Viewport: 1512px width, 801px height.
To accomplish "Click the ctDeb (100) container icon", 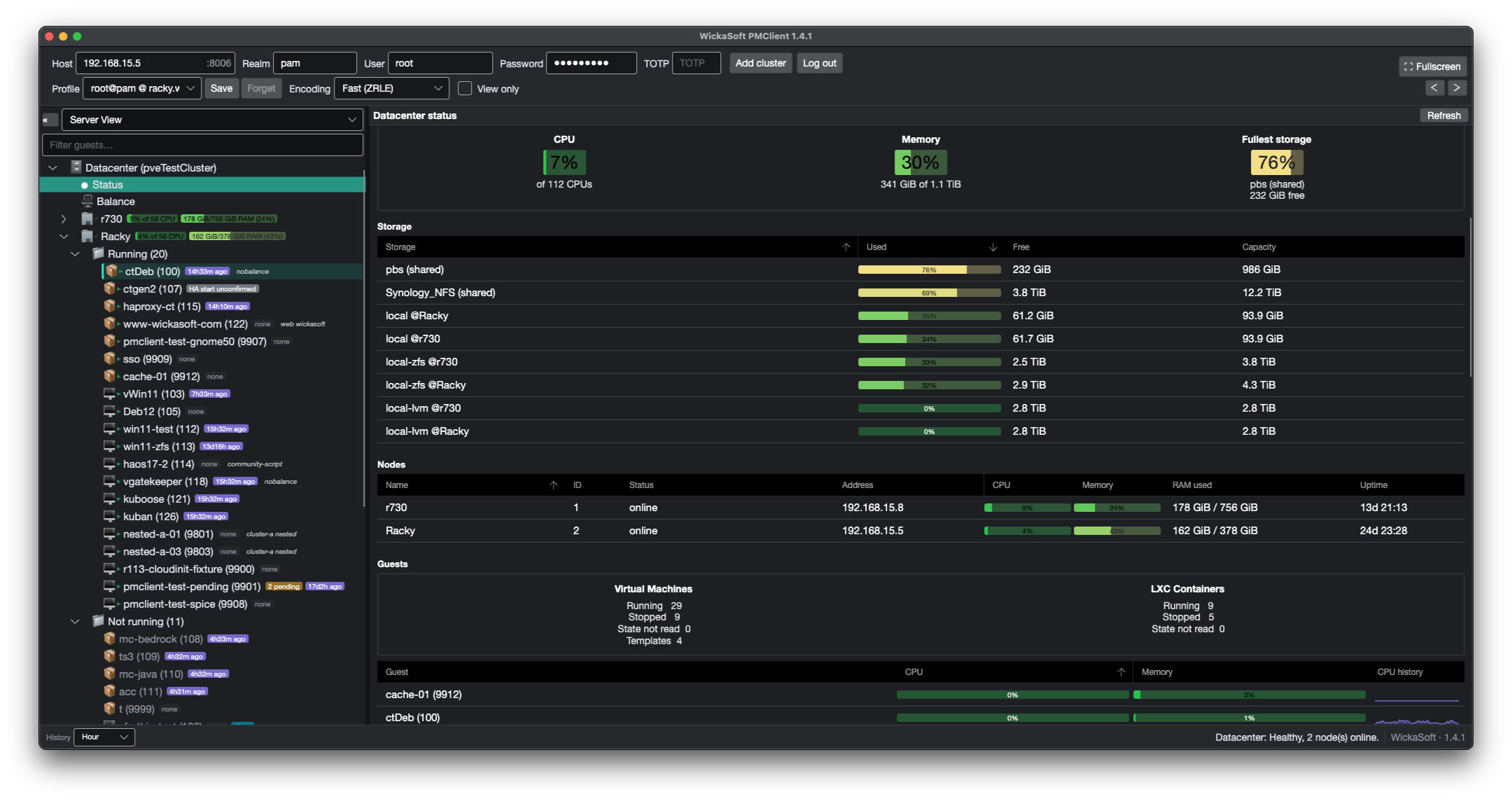I will click(x=111, y=271).
